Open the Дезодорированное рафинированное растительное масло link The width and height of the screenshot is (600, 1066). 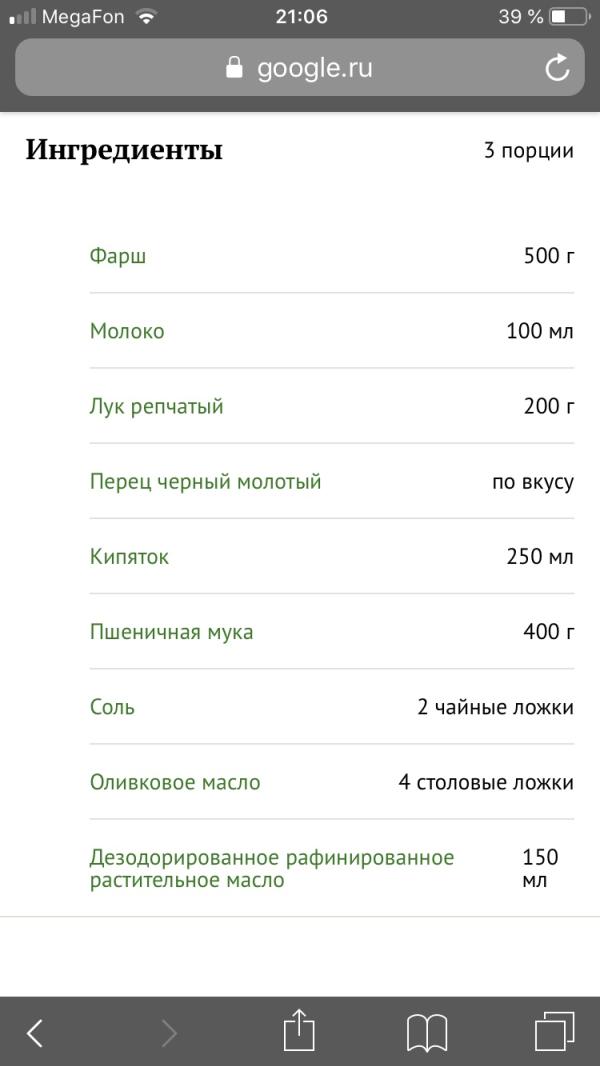coord(270,868)
